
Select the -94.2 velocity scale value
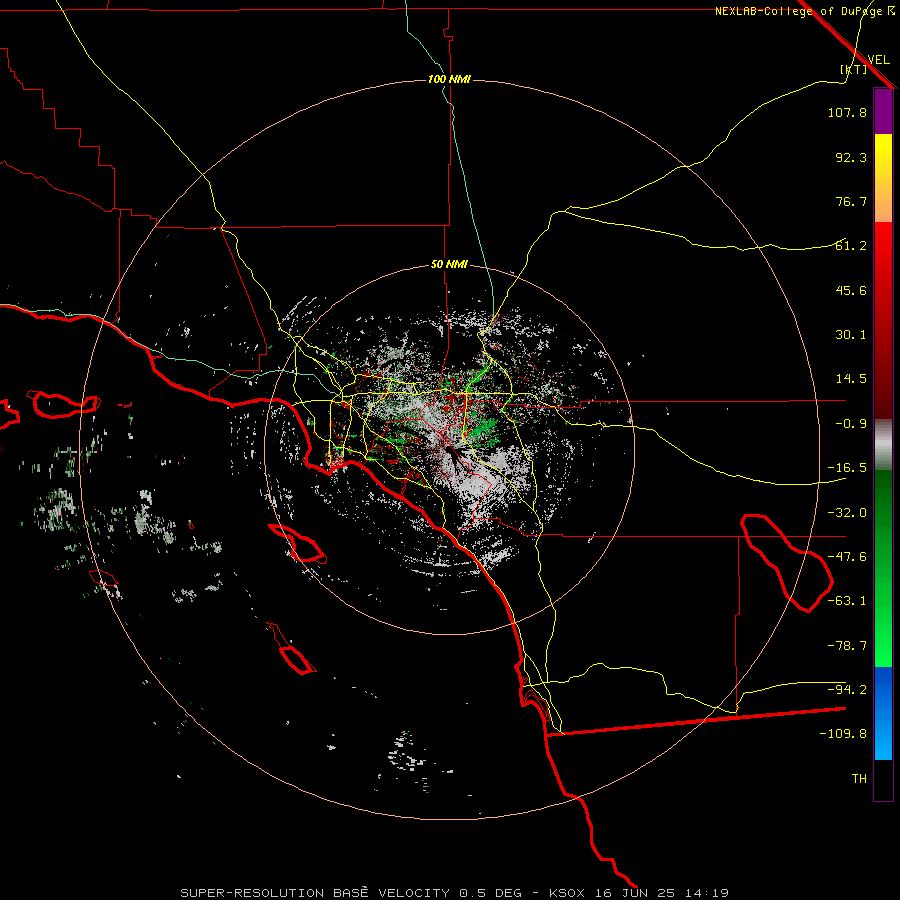tap(847, 690)
